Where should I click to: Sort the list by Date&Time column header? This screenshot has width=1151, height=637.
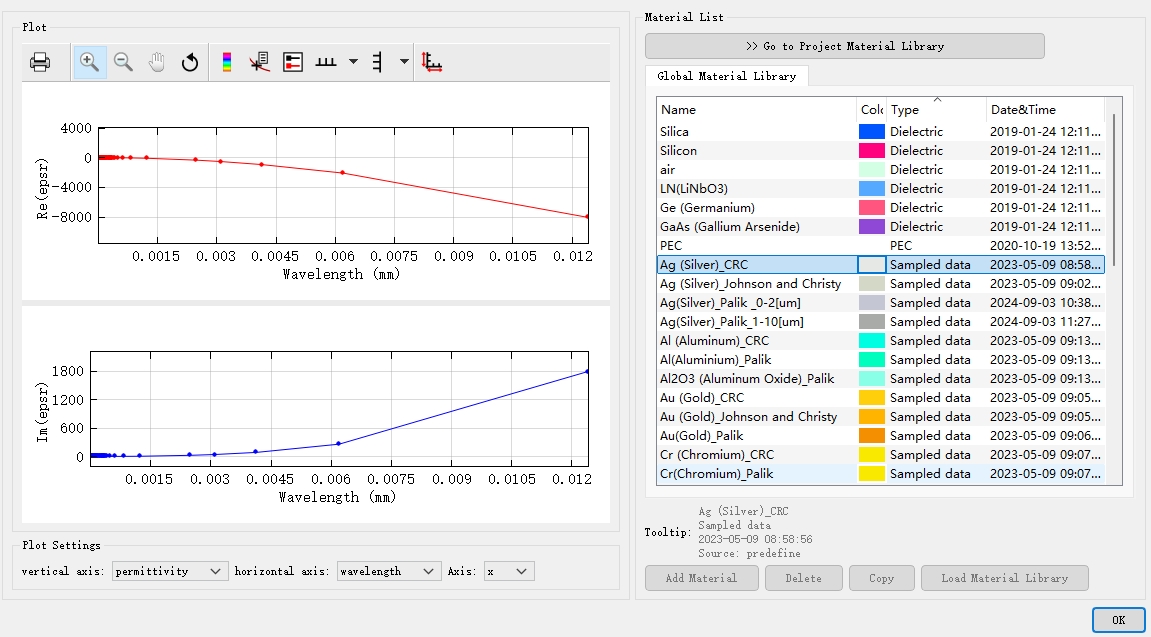click(1045, 109)
